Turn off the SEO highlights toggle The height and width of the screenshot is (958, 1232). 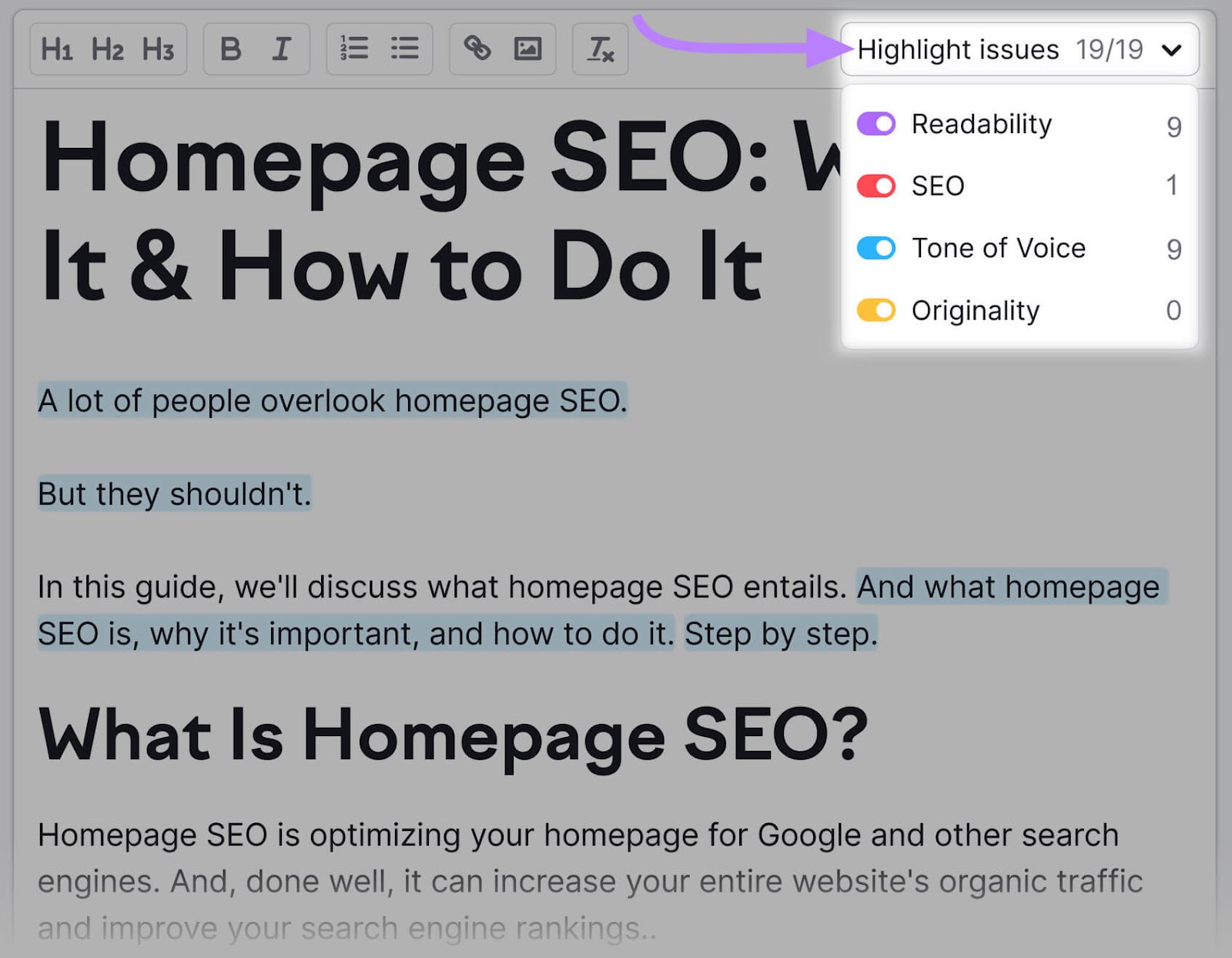875,186
